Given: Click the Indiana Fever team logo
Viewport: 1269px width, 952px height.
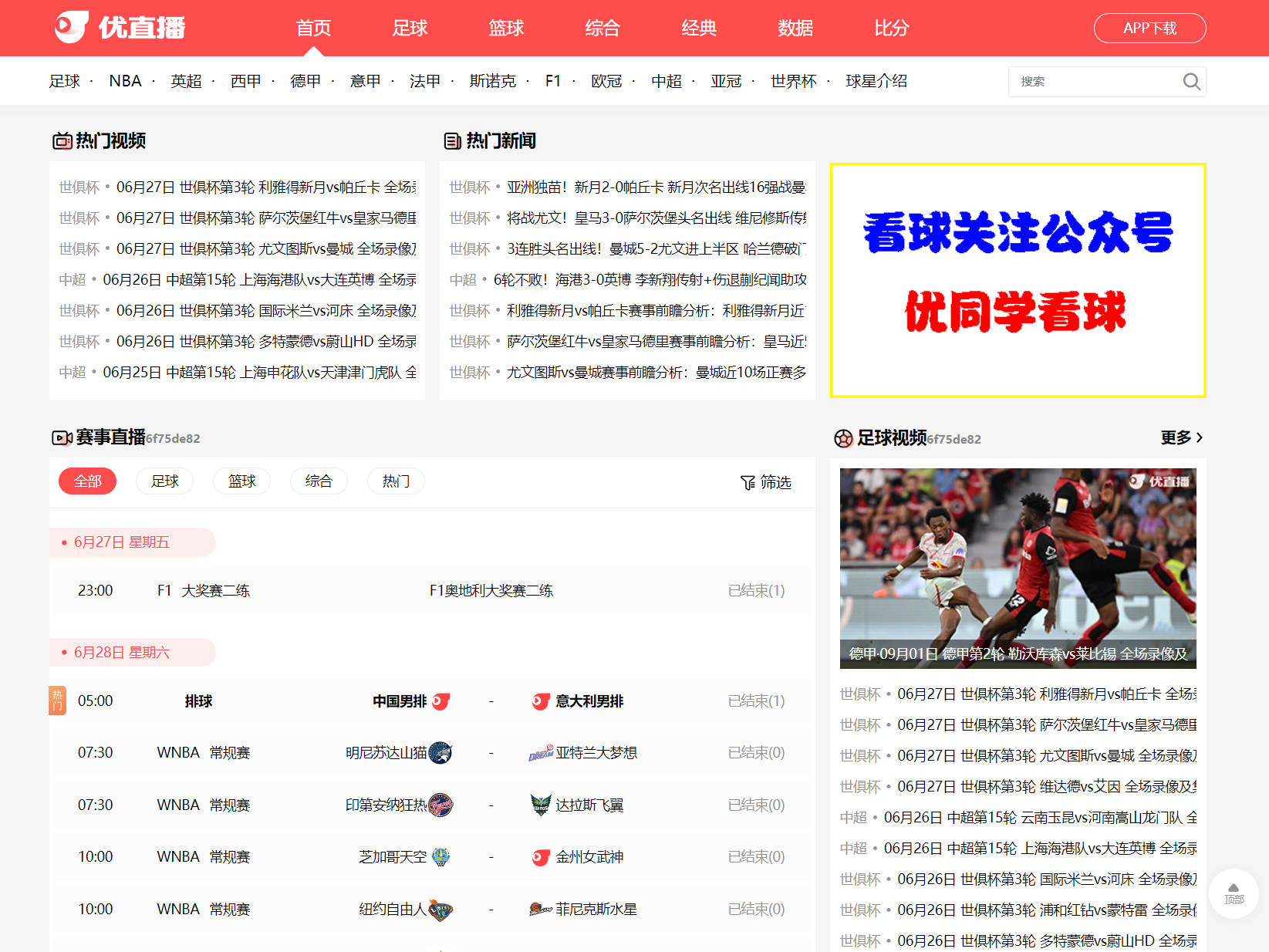Looking at the screenshot, I should point(440,805).
